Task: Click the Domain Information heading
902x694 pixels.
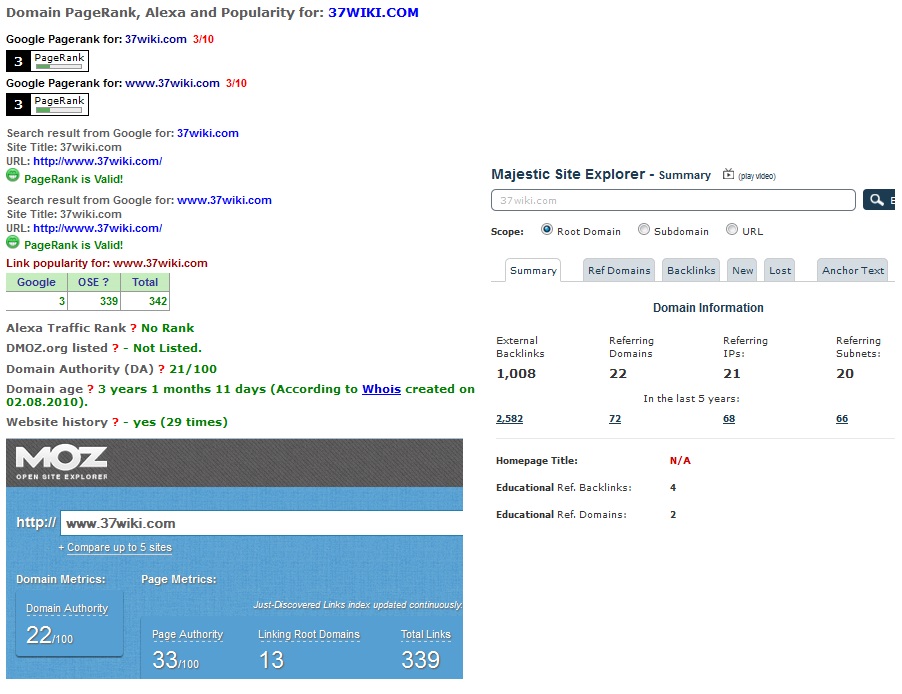Action: [708, 308]
